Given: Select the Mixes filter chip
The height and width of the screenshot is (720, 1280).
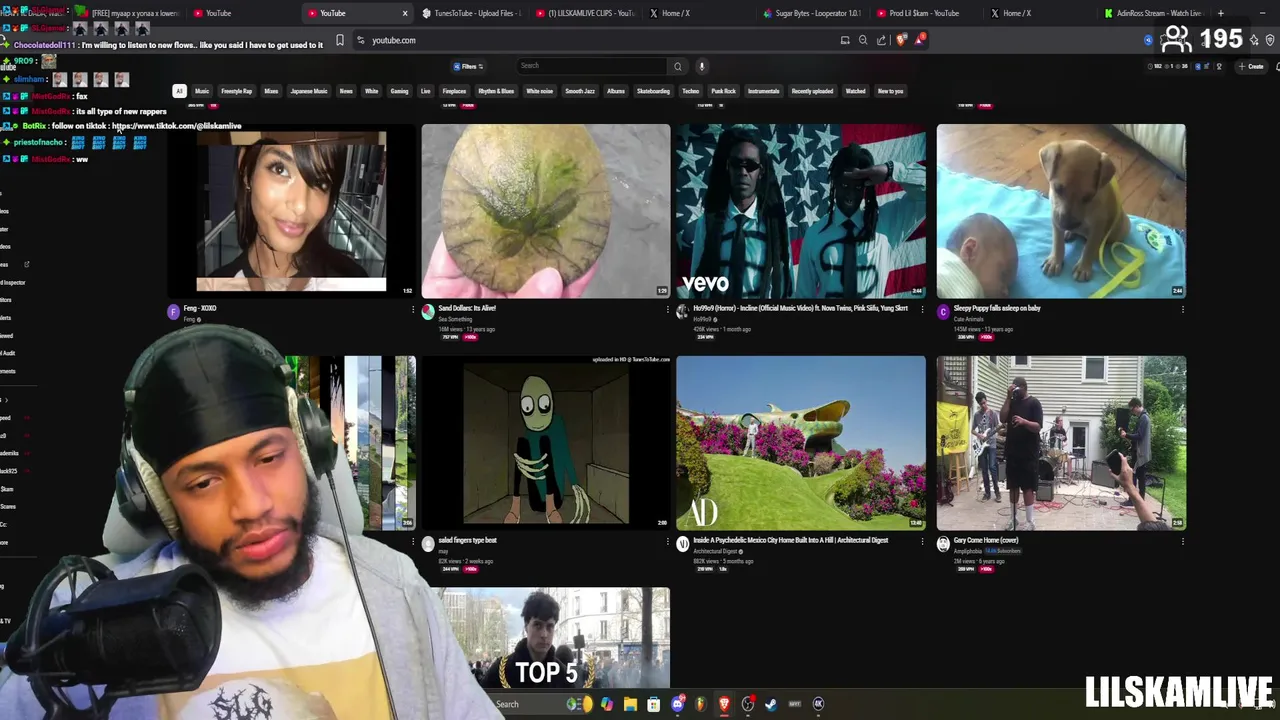Looking at the screenshot, I should coord(271,91).
